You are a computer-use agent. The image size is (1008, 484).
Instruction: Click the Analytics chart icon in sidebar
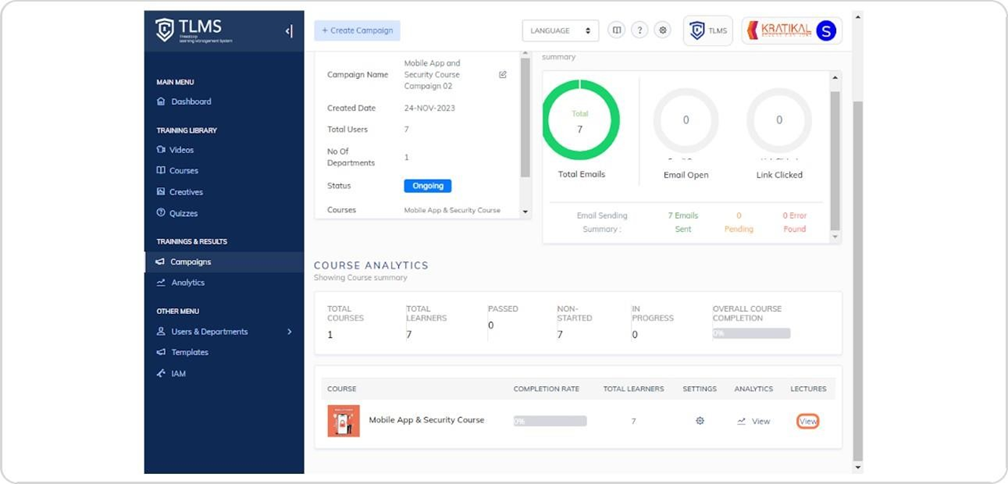pos(161,283)
